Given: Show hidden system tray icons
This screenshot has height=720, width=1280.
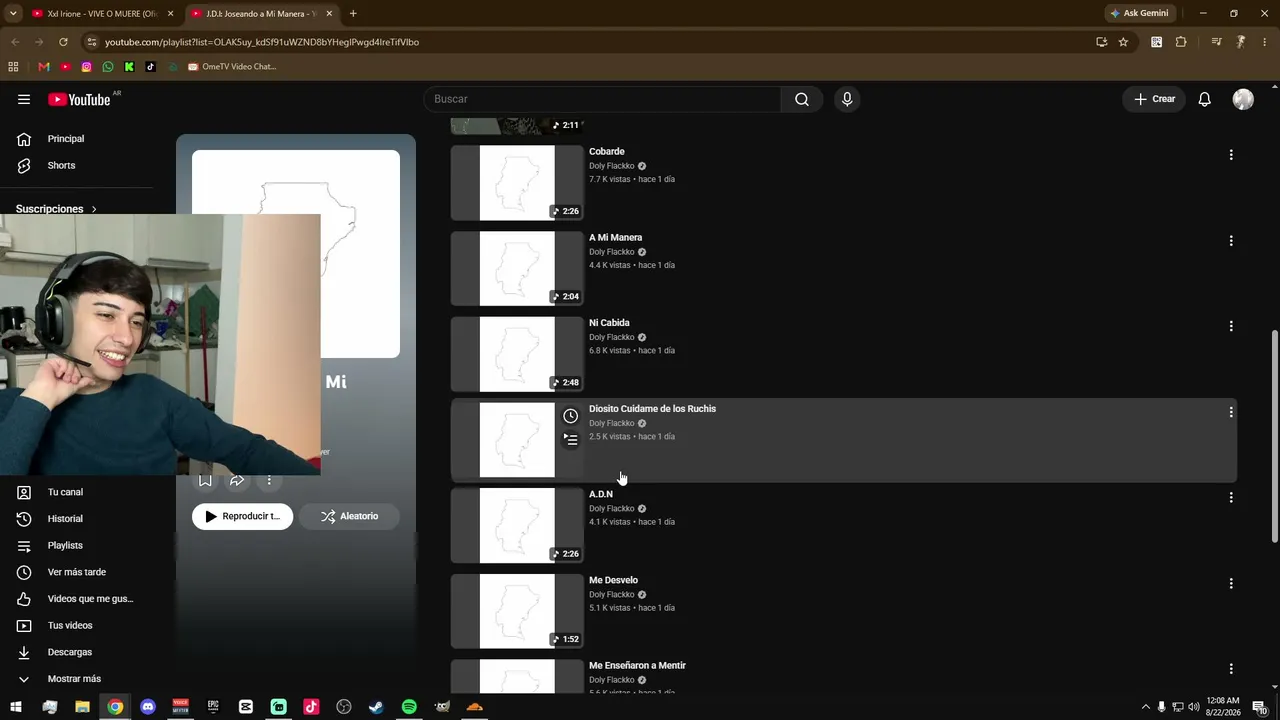Looking at the screenshot, I should [1146, 707].
